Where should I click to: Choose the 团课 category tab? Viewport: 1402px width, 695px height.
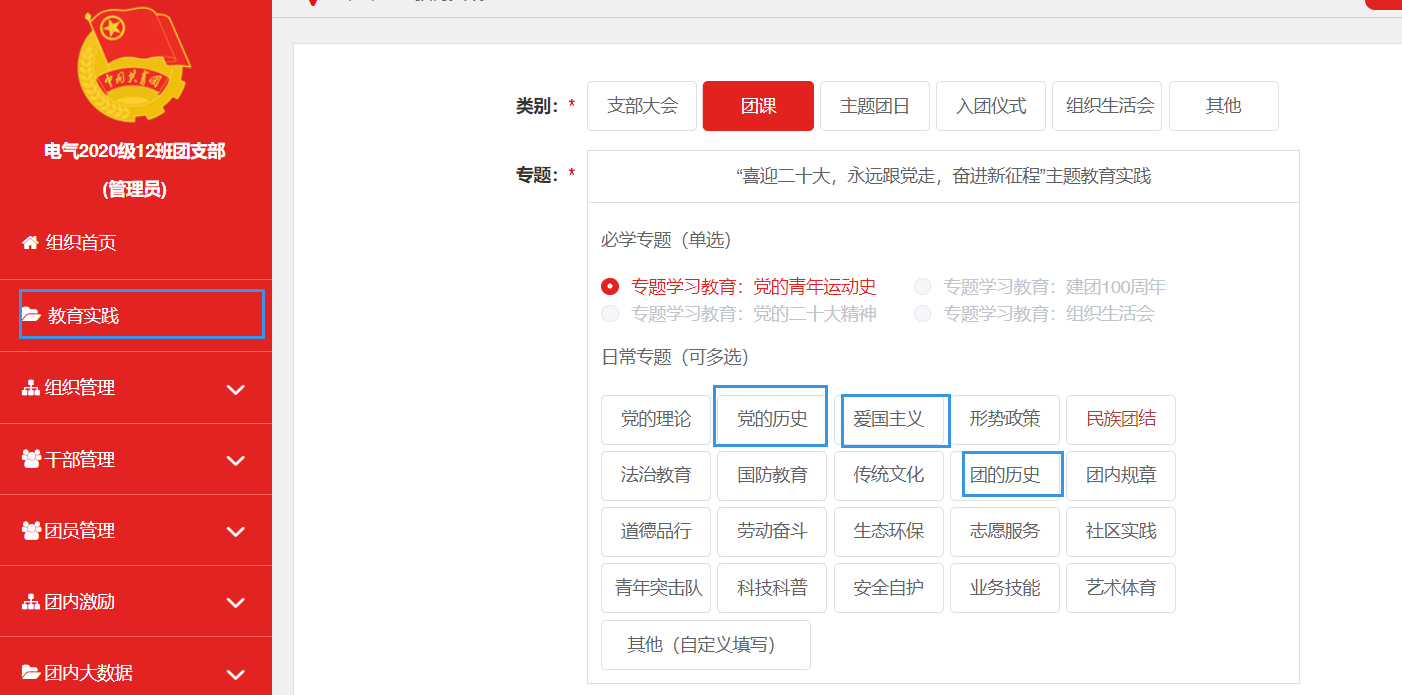pyautogui.click(x=758, y=106)
